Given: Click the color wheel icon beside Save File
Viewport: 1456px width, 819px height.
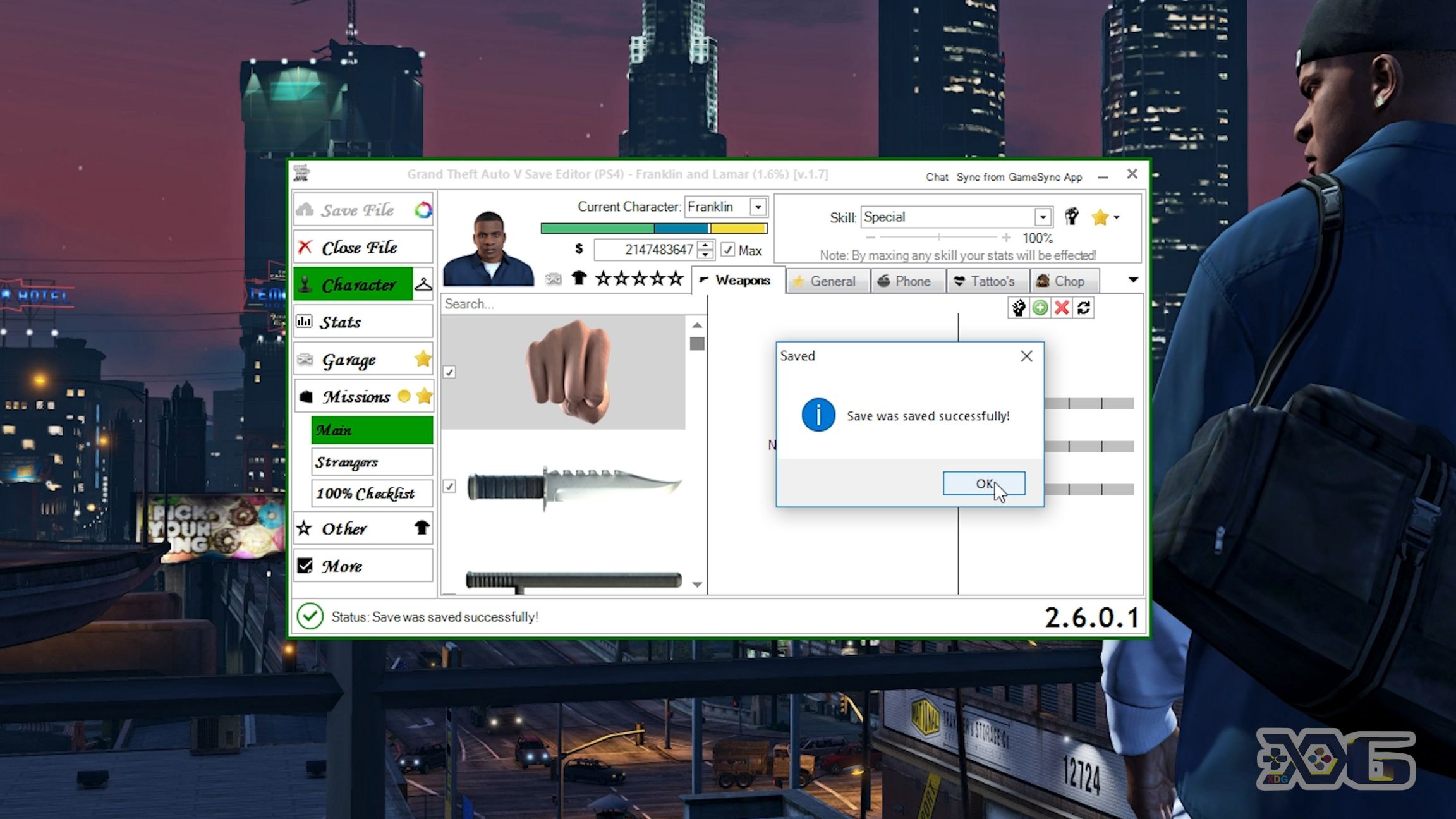Looking at the screenshot, I should tap(423, 210).
